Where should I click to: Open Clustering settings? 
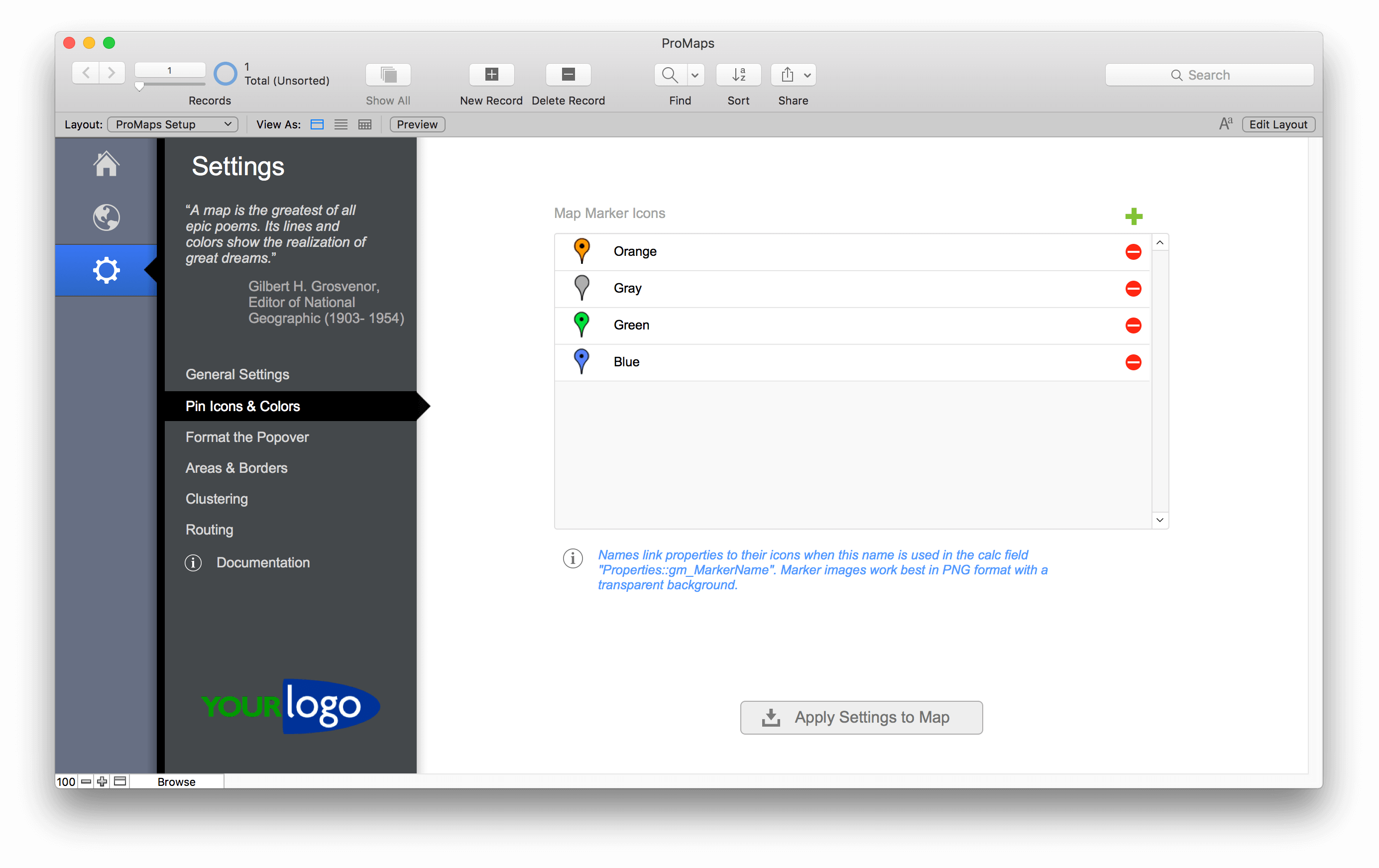[x=217, y=499]
